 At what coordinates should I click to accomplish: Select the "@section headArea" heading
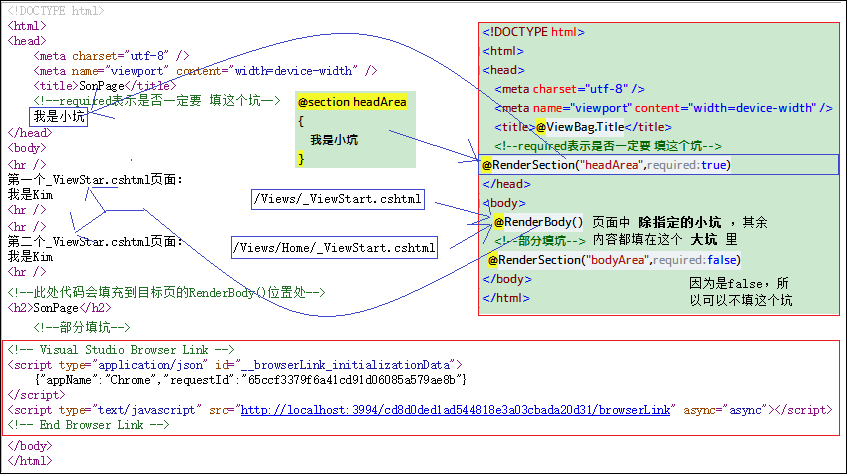(352, 102)
